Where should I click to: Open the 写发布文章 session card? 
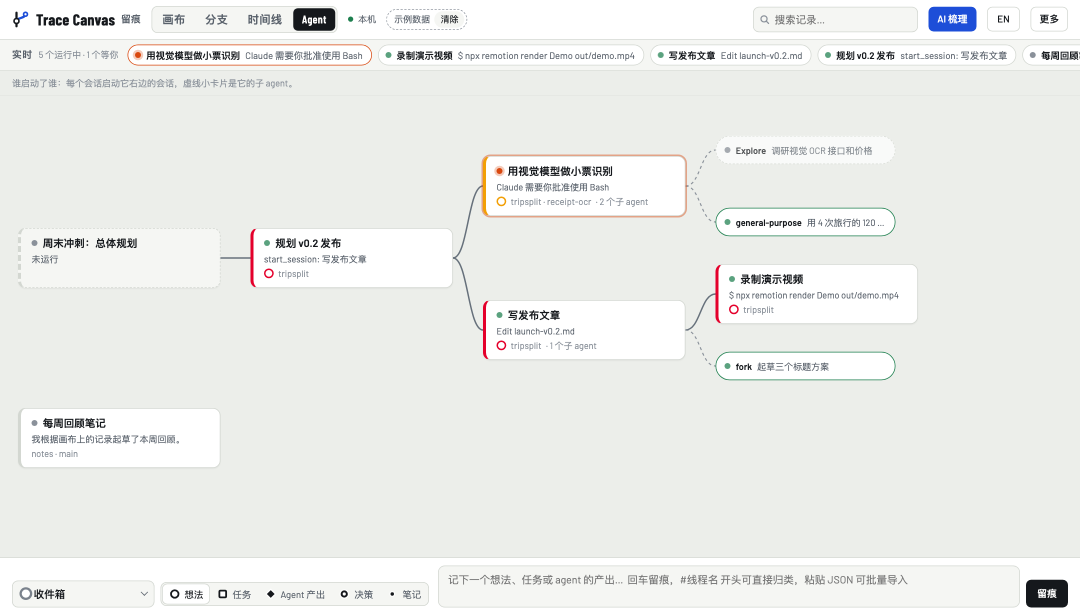point(585,330)
